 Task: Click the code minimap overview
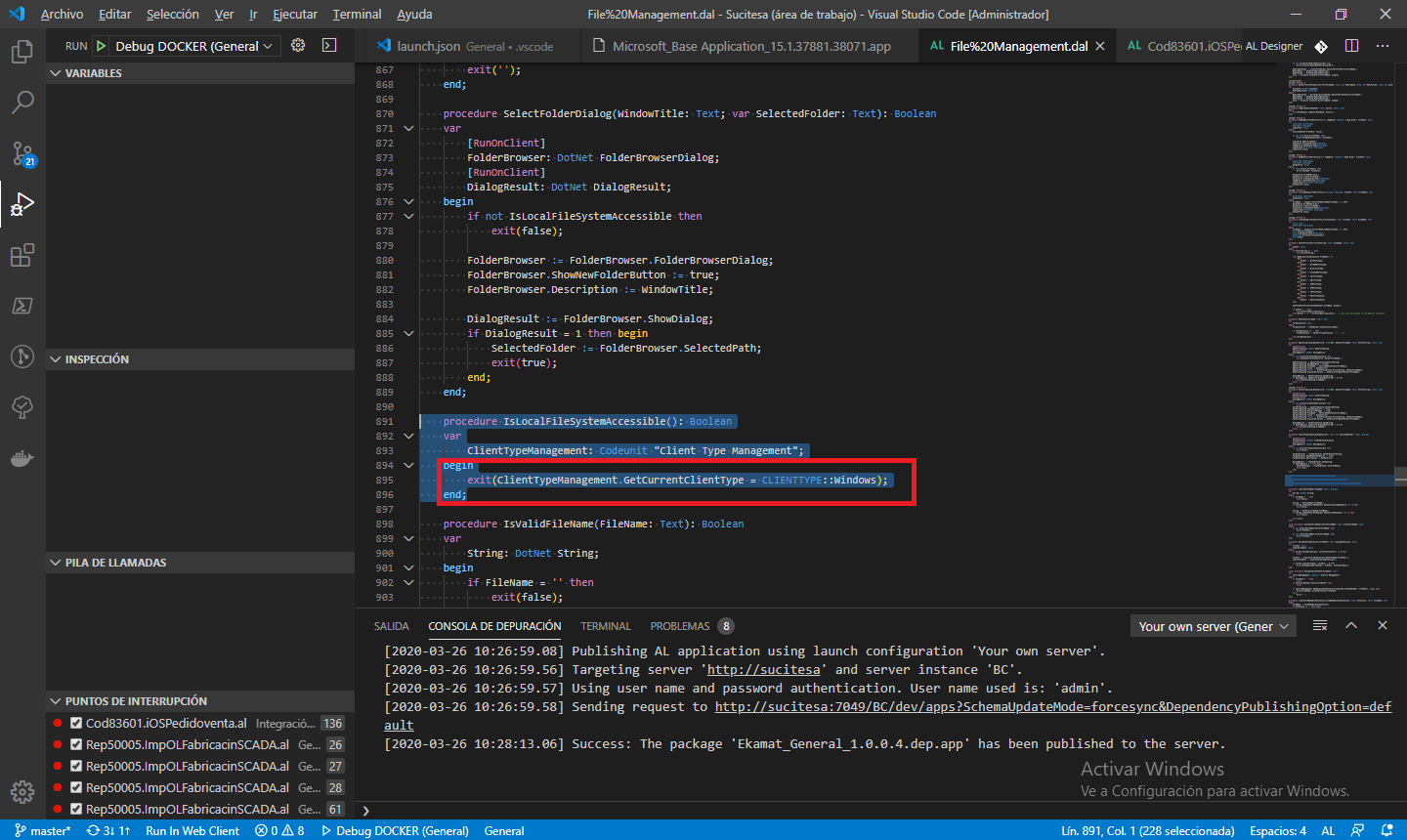pyautogui.click(x=1340, y=335)
